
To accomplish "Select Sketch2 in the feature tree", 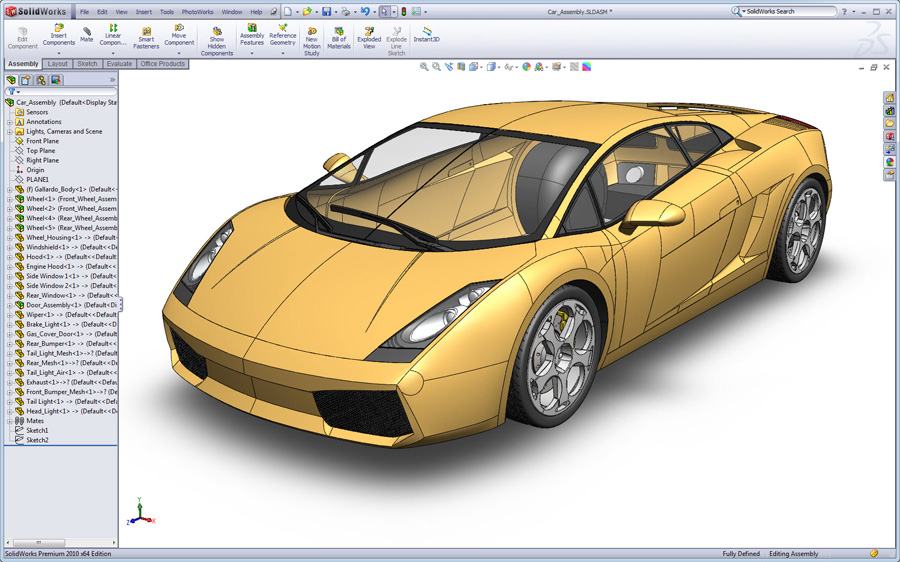I will coord(37,440).
